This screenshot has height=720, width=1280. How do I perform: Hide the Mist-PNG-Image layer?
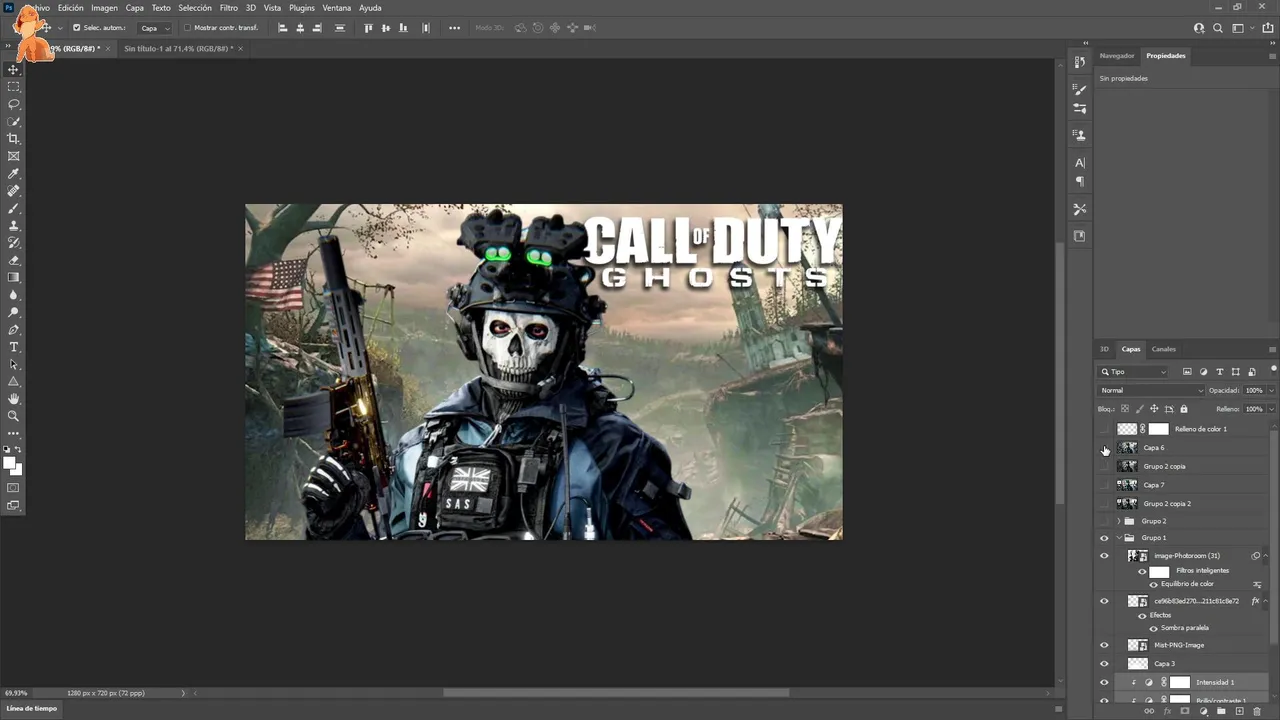[1104, 645]
